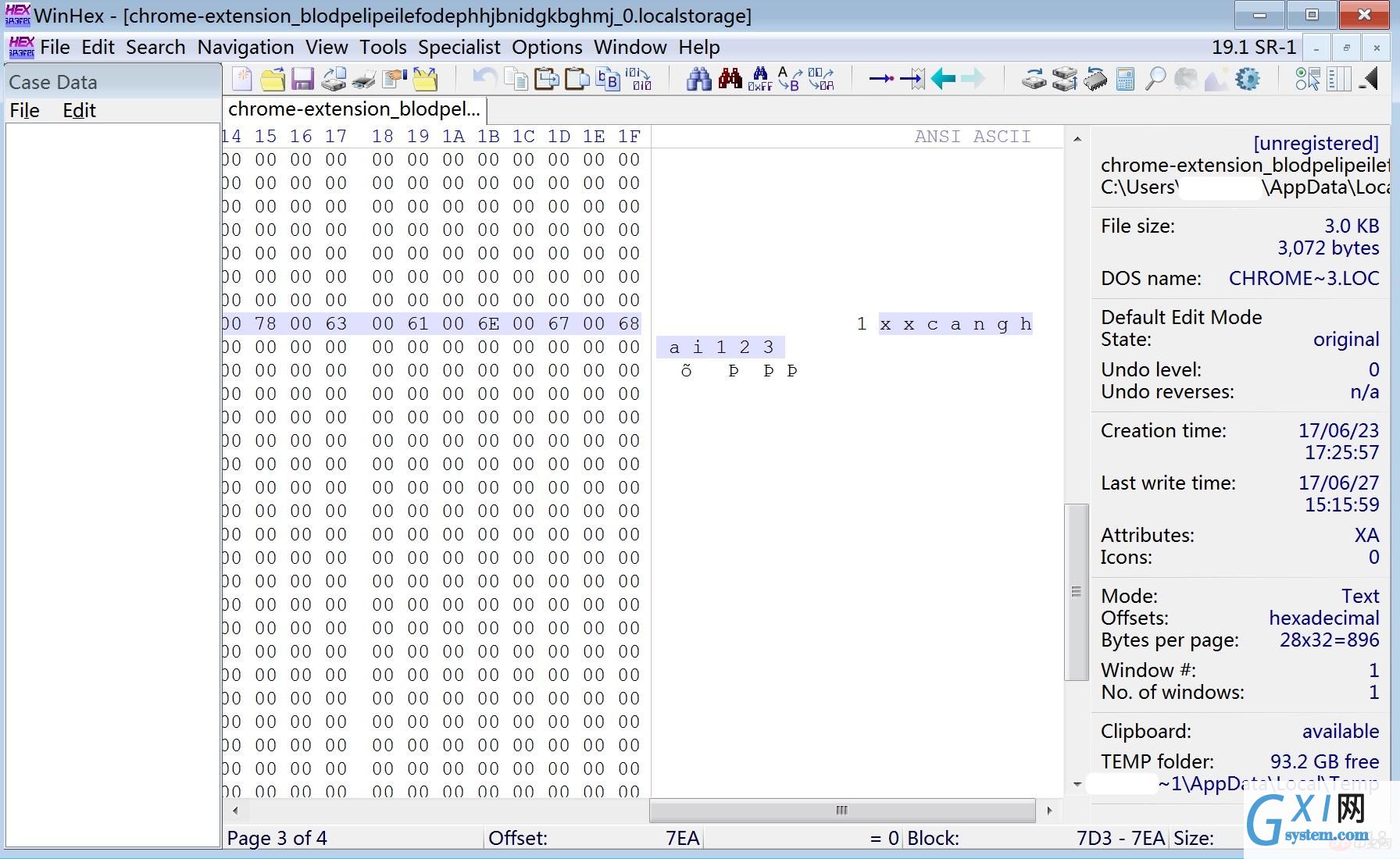Minimize the inner document window
This screenshot has height=859, width=1400.
pyautogui.click(x=1316, y=48)
